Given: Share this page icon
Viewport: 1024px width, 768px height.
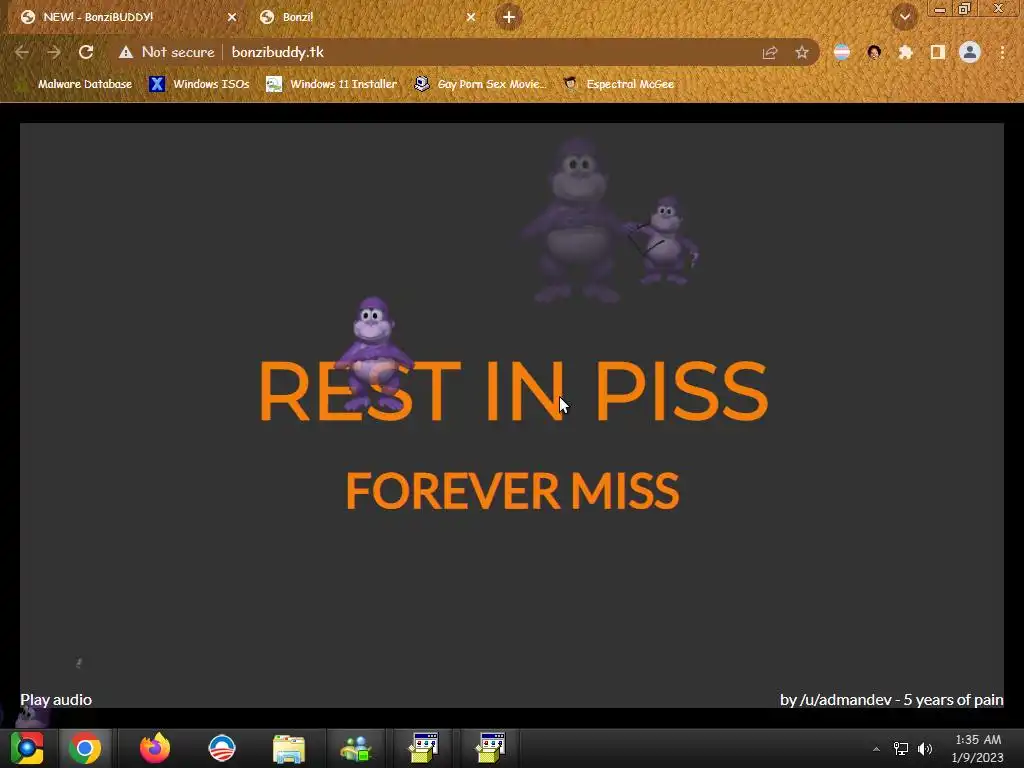Looking at the screenshot, I should (x=770, y=52).
